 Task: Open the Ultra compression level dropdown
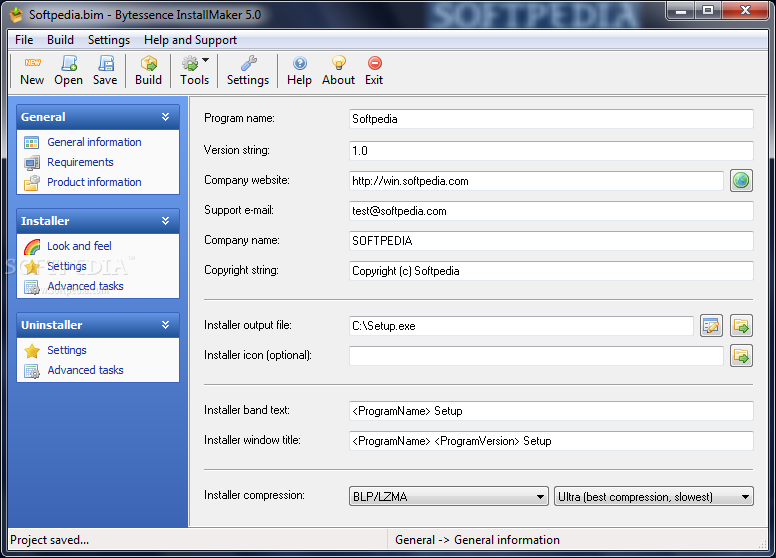[654, 496]
